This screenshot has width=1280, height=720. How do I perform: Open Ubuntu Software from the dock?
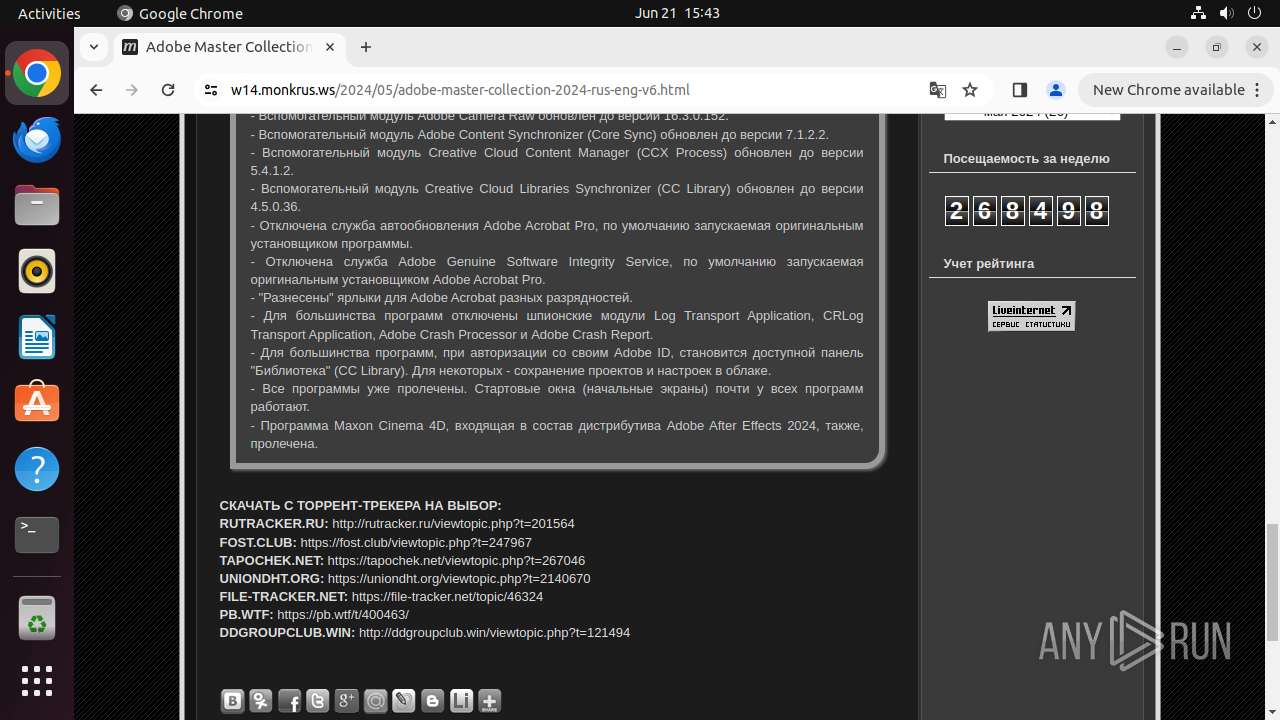(x=37, y=403)
